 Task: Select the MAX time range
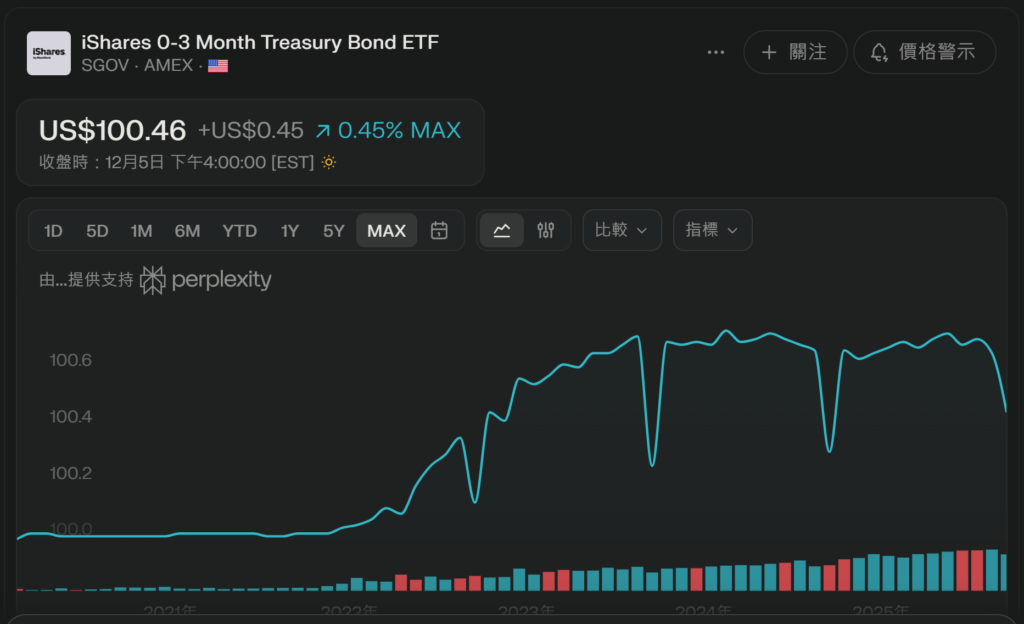pyautogui.click(x=387, y=231)
